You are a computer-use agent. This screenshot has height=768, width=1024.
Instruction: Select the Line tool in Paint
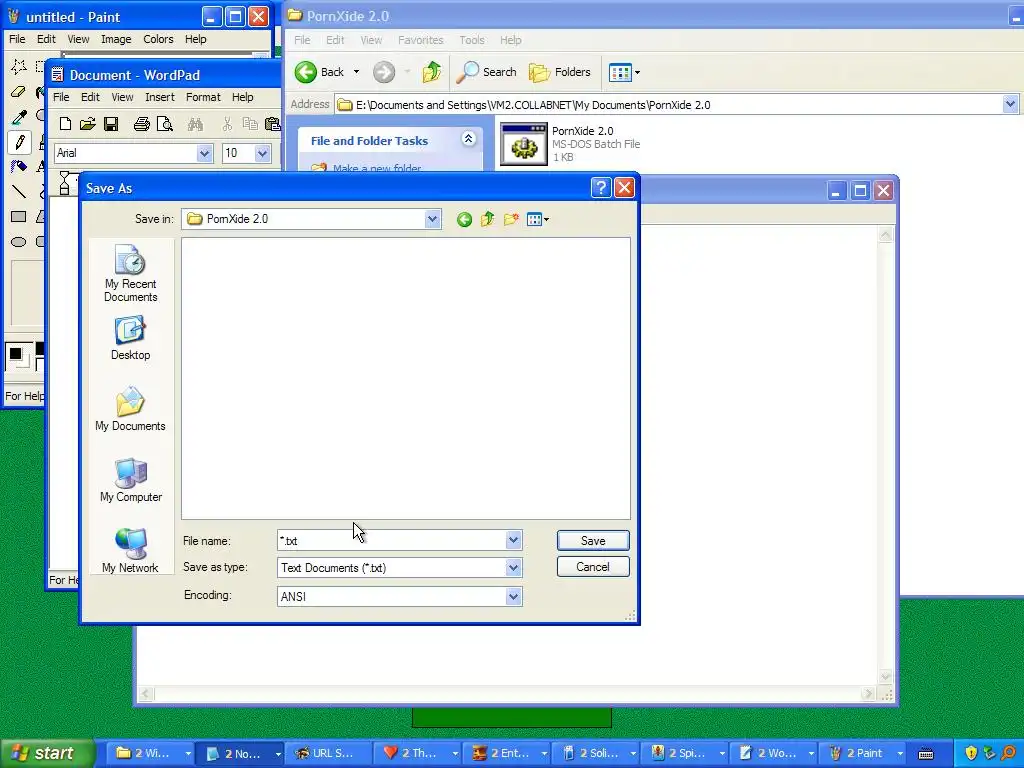(19, 191)
